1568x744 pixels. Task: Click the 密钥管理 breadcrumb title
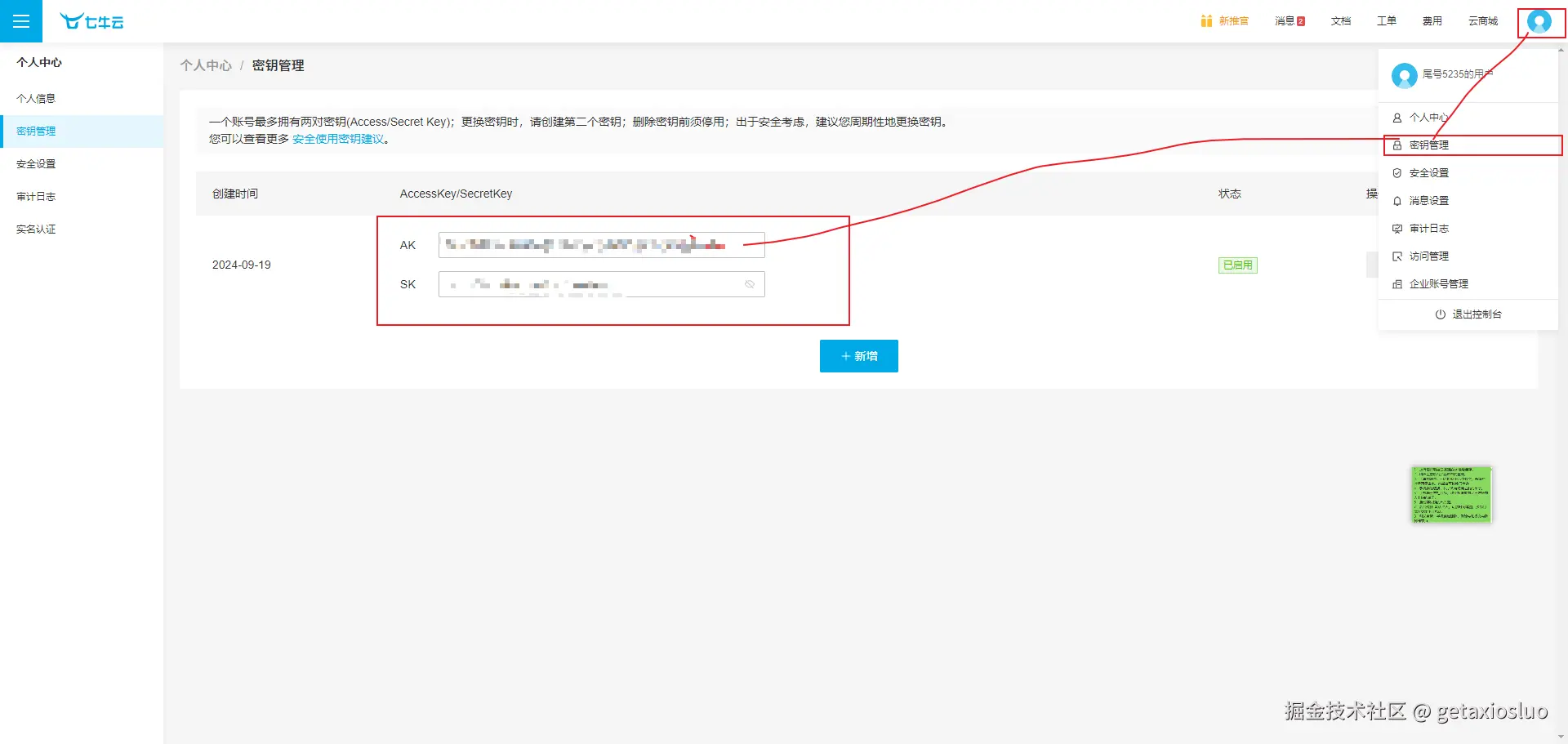click(x=278, y=65)
